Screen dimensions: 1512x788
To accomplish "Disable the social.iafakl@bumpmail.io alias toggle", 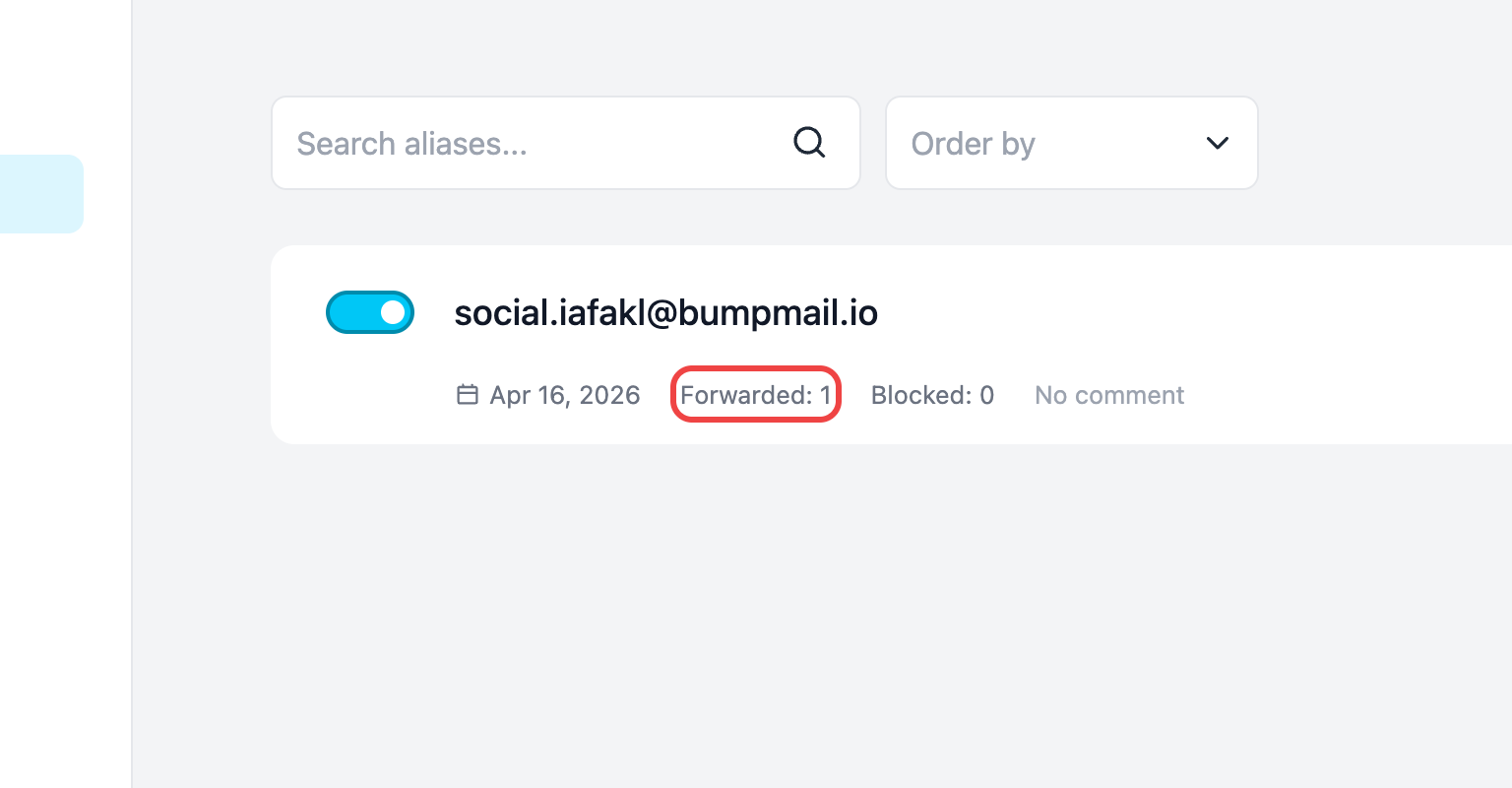I will click(370, 312).
